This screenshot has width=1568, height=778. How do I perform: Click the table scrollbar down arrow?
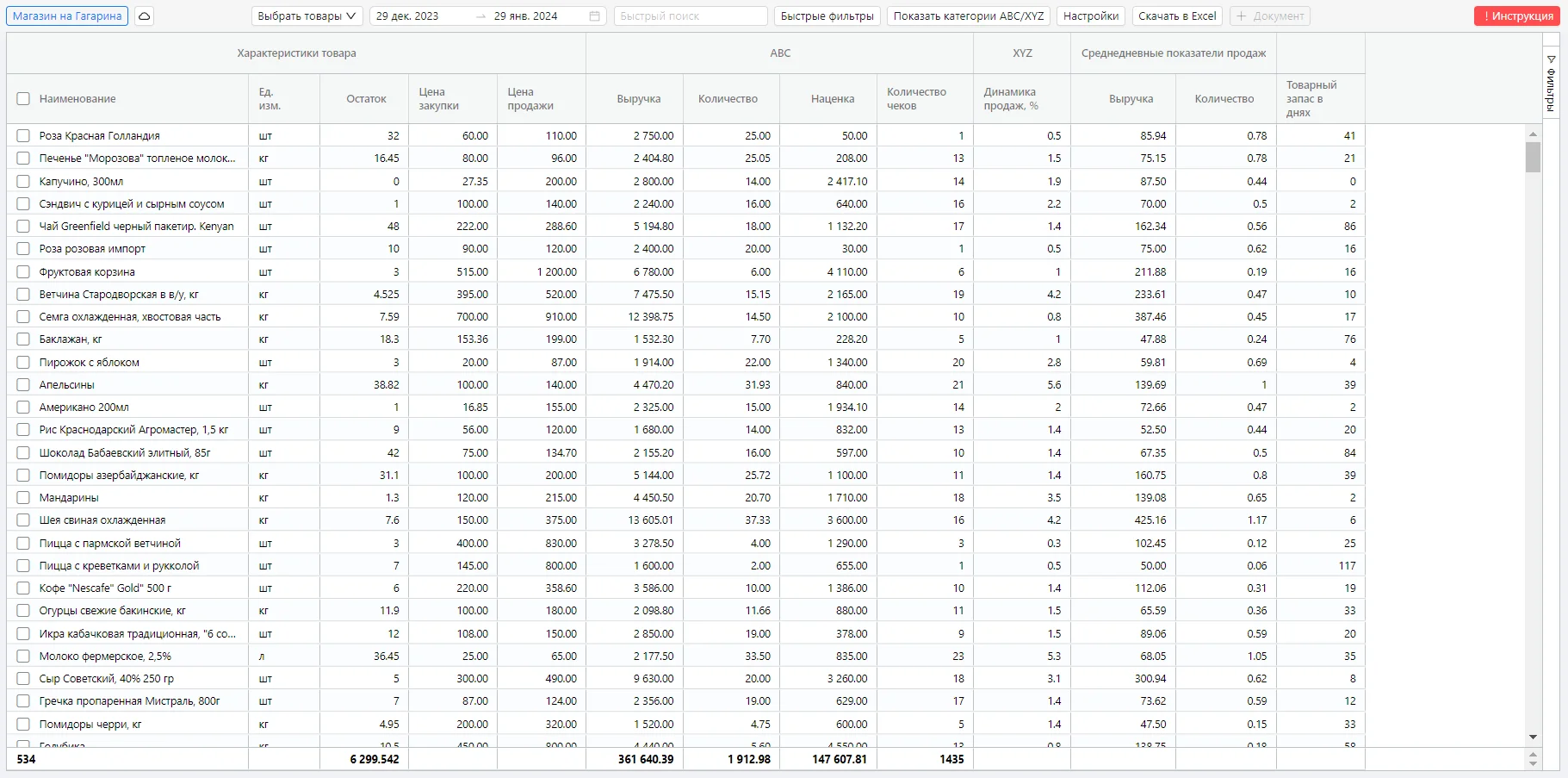pyautogui.click(x=1533, y=738)
